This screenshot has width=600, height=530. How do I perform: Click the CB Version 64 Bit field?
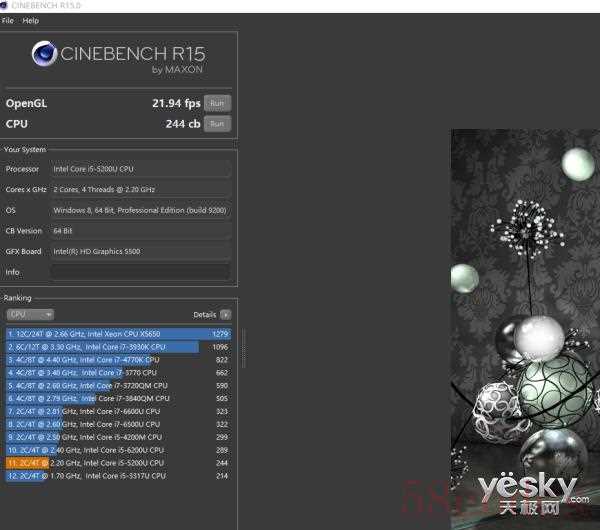[140, 231]
